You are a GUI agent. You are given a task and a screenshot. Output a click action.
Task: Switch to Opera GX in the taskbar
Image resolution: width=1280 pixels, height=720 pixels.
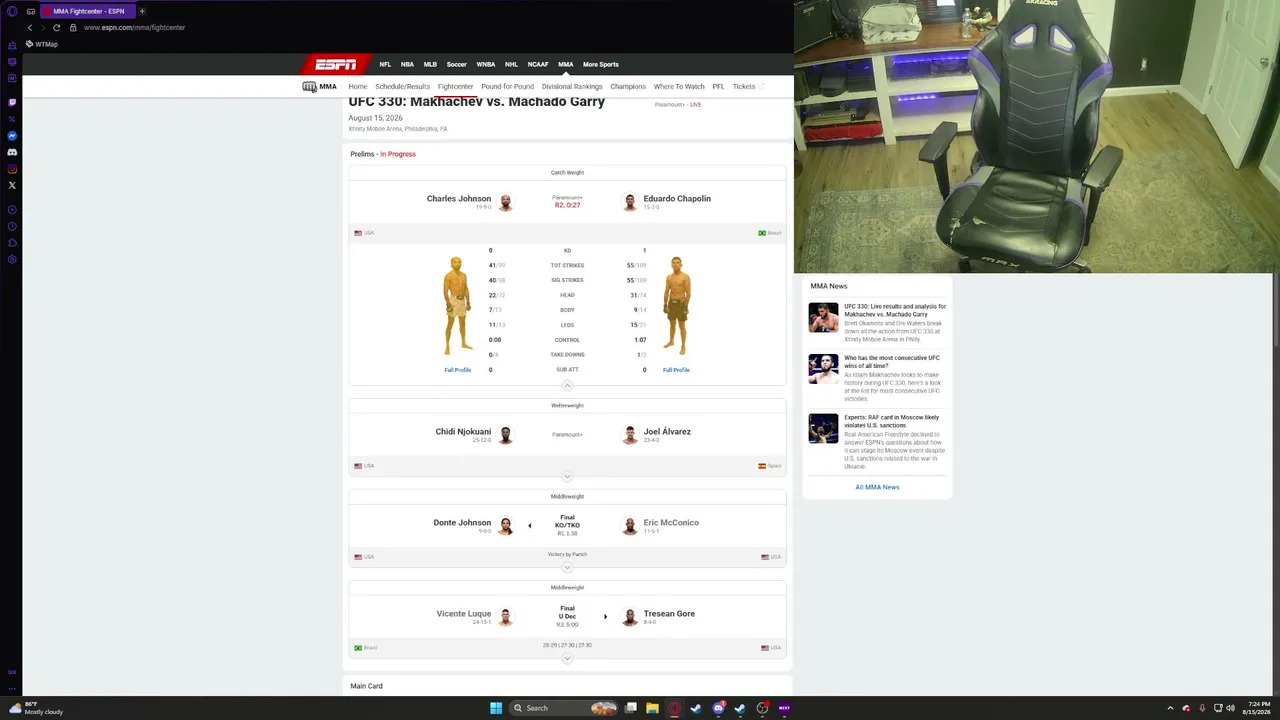coord(675,708)
